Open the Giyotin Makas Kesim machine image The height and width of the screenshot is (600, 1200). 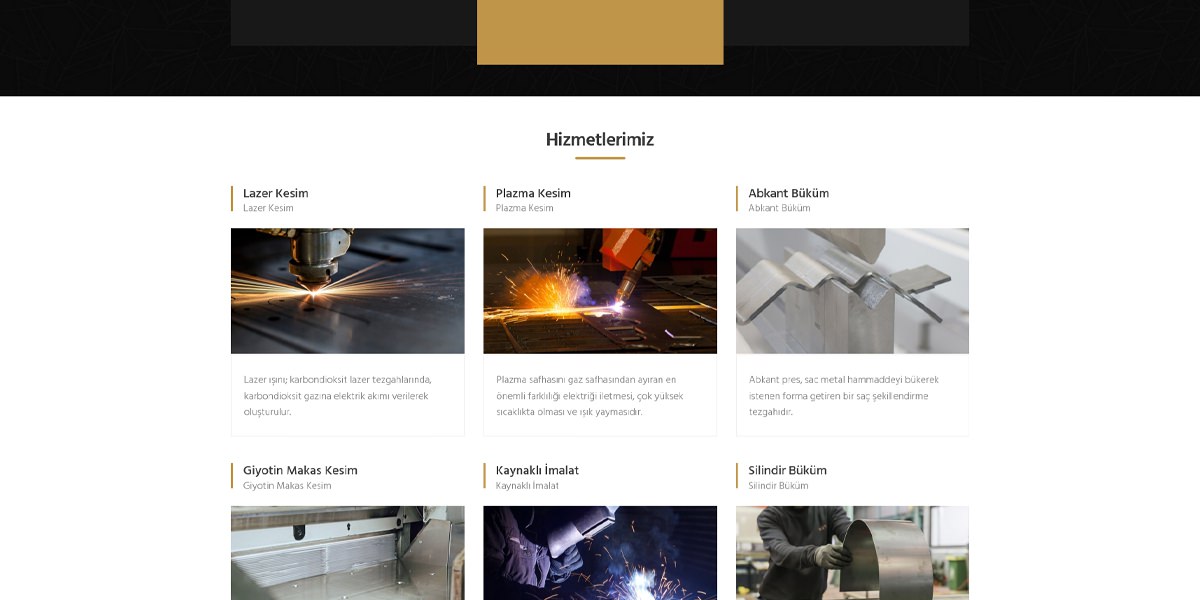click(x=347, y=553)
